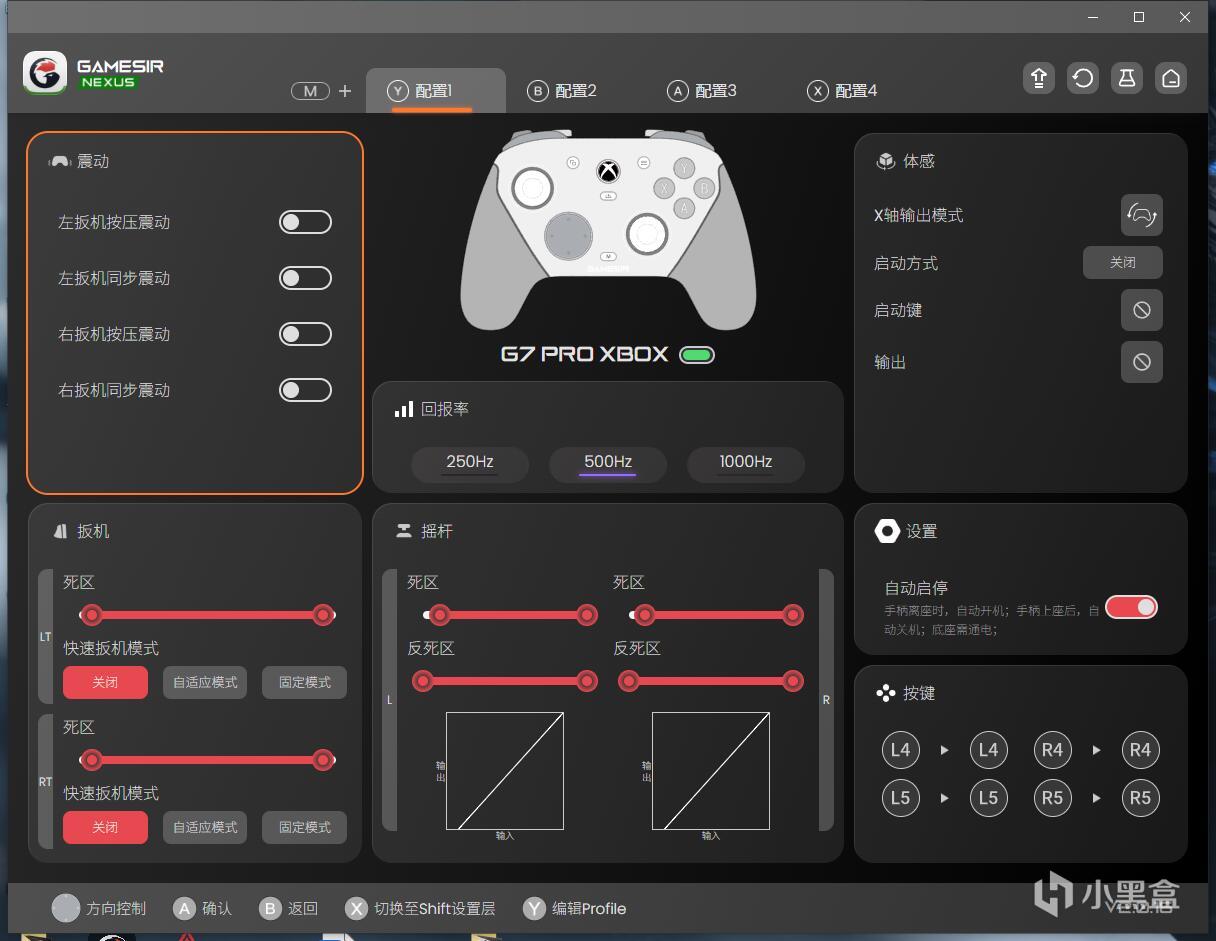Viewport: 1216px width, 941px height.
Task: Click the right stick on controller image
Action: click(x=647, y=234)
